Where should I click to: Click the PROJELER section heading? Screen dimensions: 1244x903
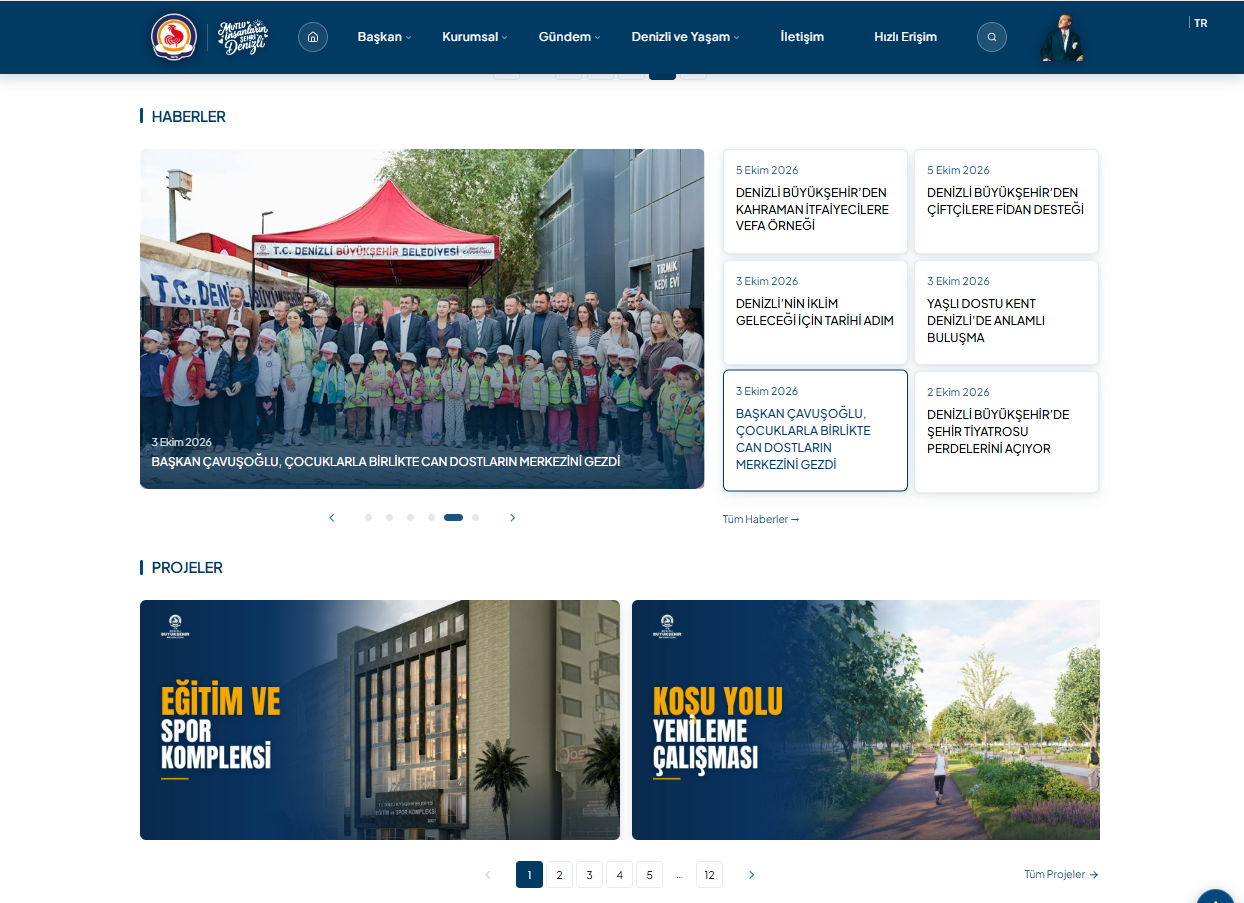(187, 567)
